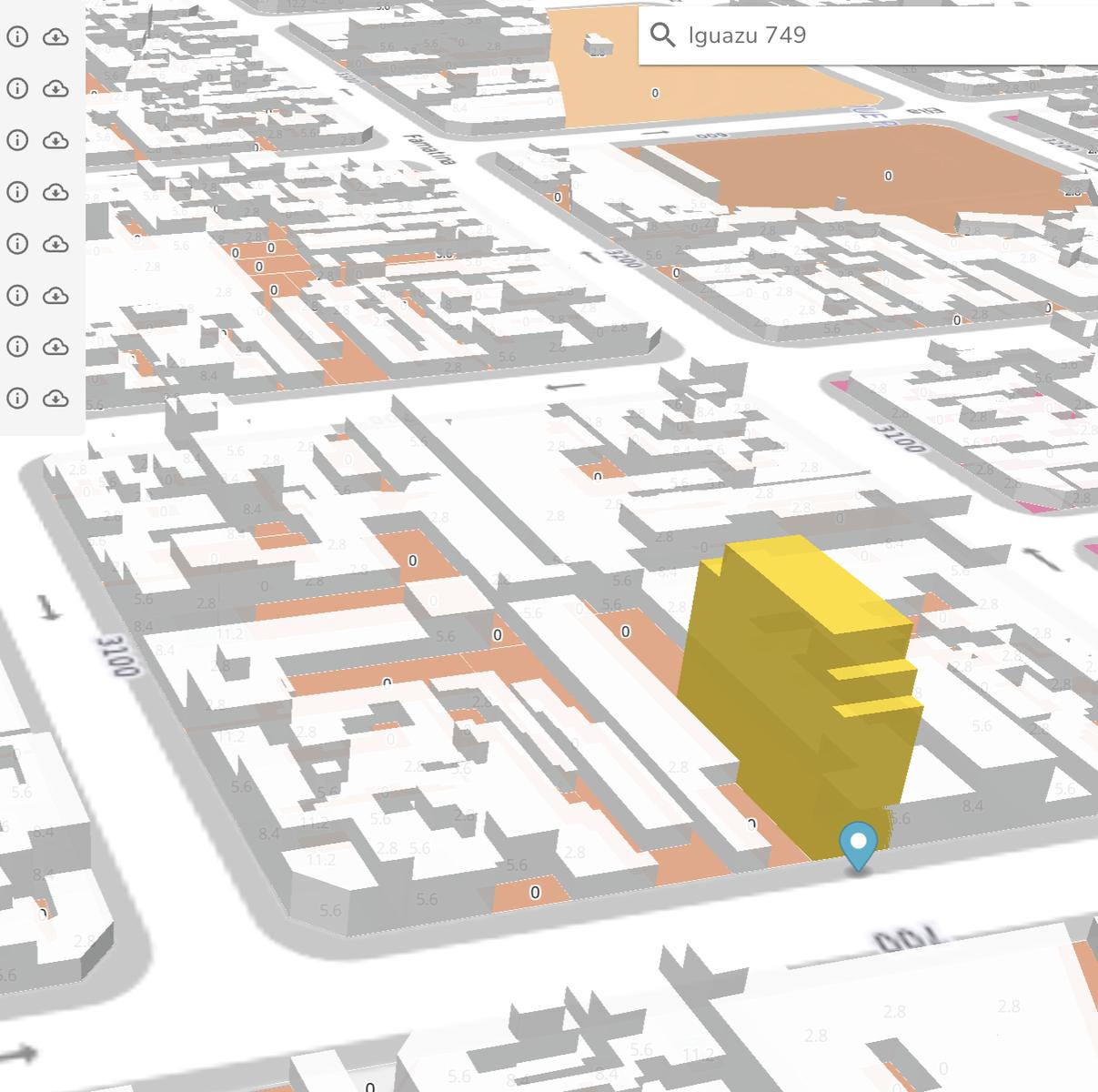Click the fifth row download cloud icon
This screenshot has width=1098, height=1092.
tap(56, 244)
